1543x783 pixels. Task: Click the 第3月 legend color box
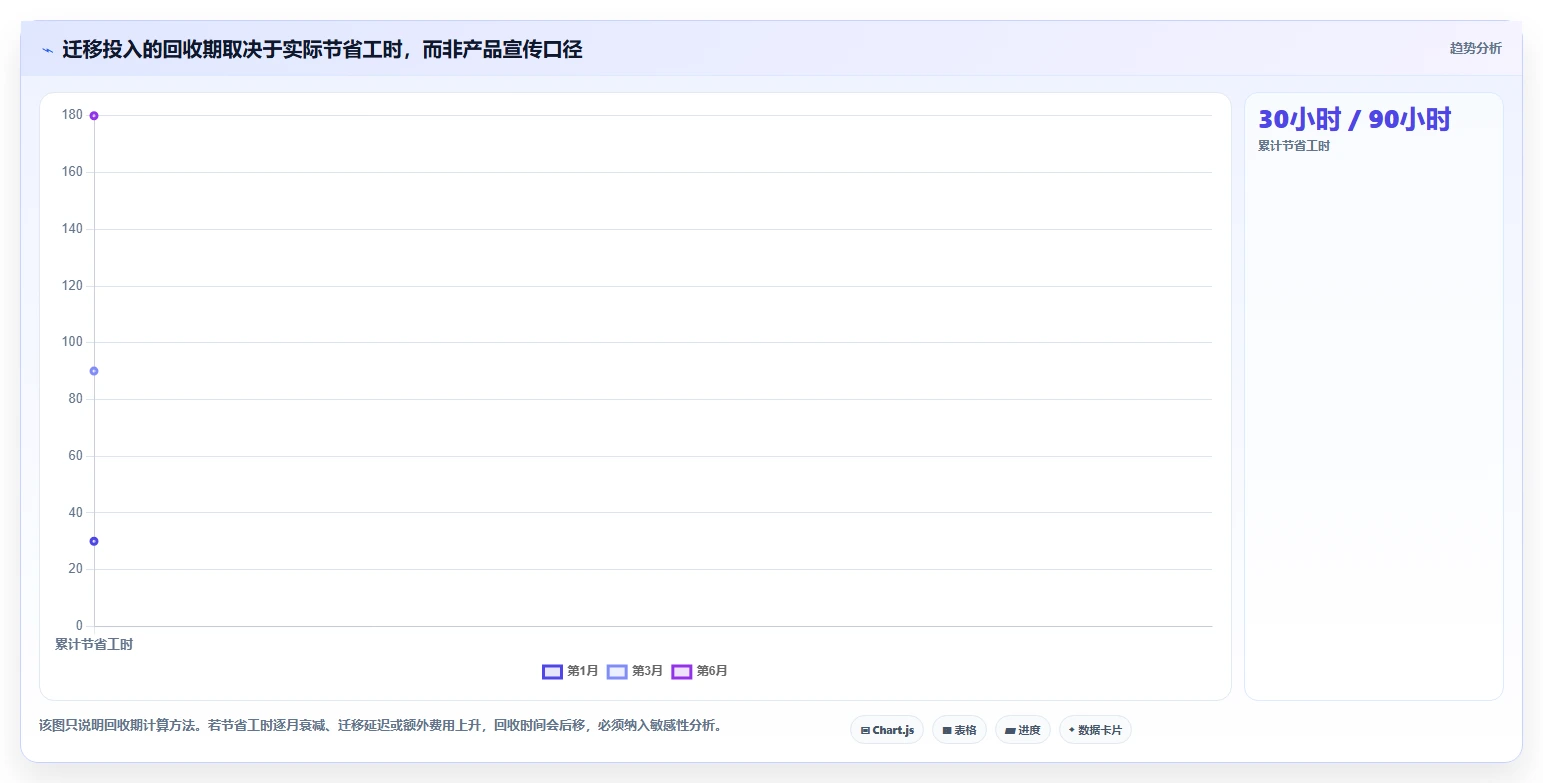tap(617, 671)
